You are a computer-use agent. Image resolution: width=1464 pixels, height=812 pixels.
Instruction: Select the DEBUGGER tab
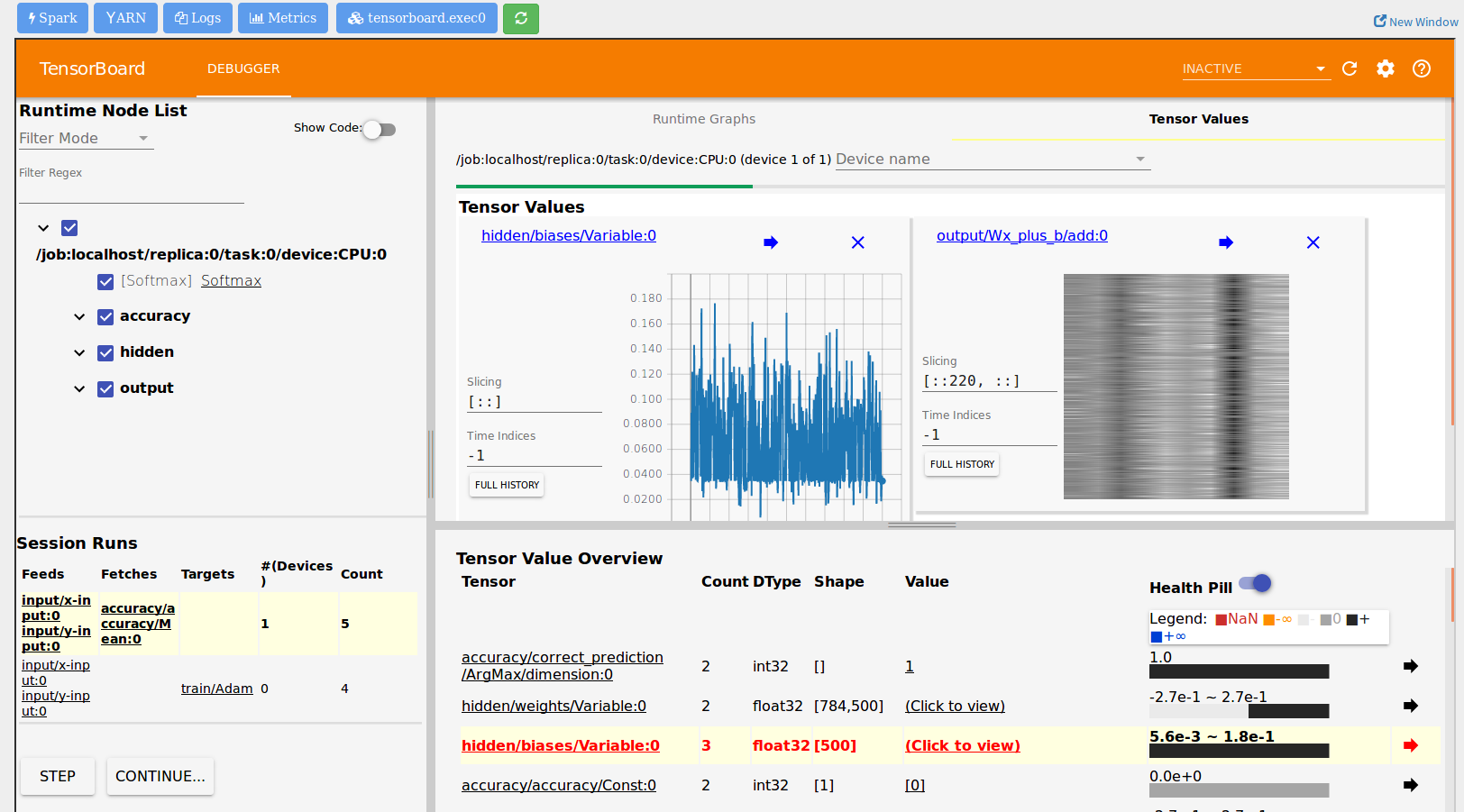(243, 68)
